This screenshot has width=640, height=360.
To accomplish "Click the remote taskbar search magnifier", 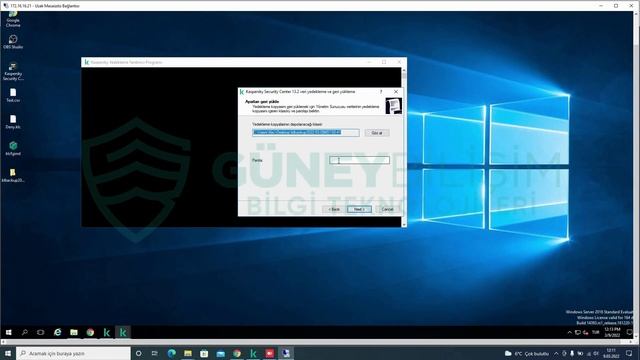I will (x=24, y=333).
